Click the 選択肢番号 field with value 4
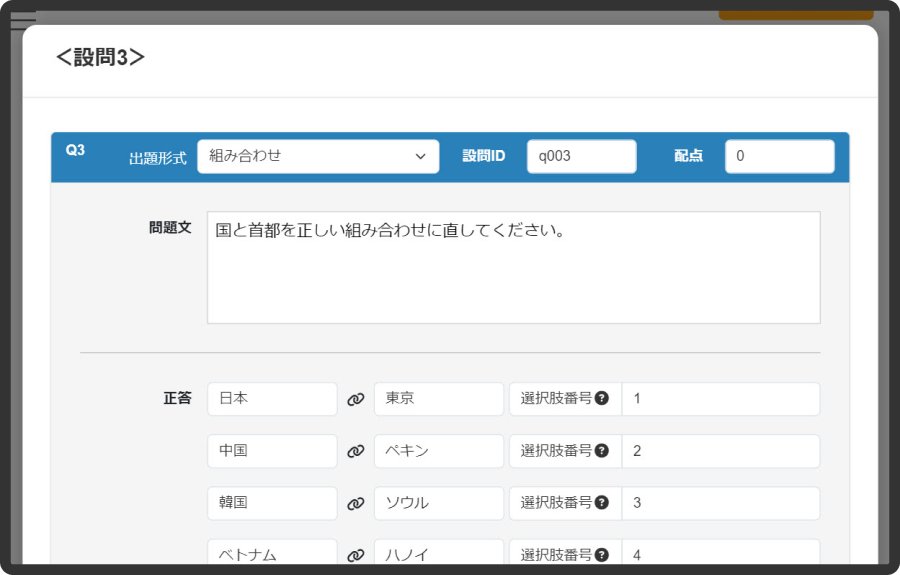Screen dimensions: 900x575 pyautogui.click(x=721, y=551)
